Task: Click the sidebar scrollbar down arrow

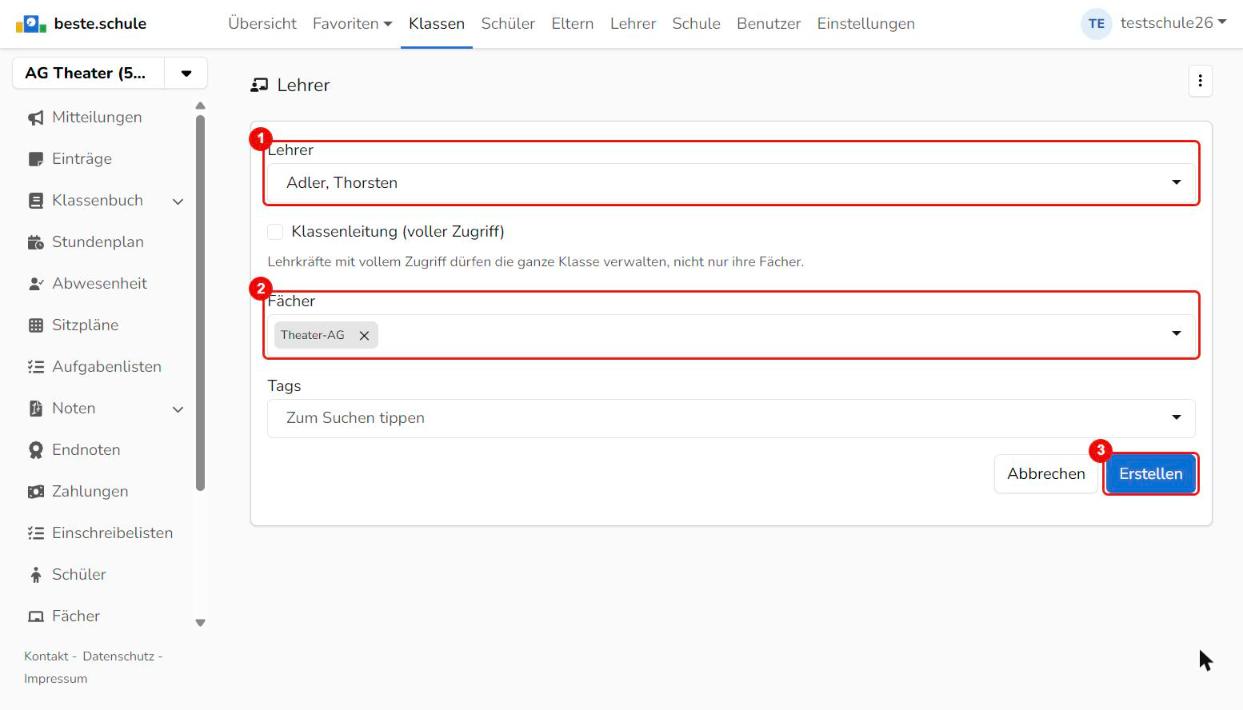Action: pyautogui.click(x=200, y=622)
